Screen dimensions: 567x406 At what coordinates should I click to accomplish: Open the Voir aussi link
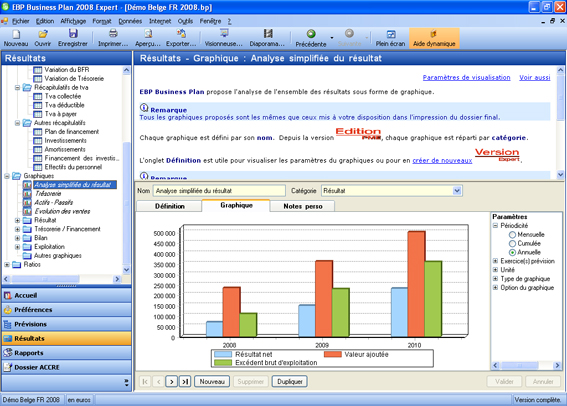click(x=535, y=77)
